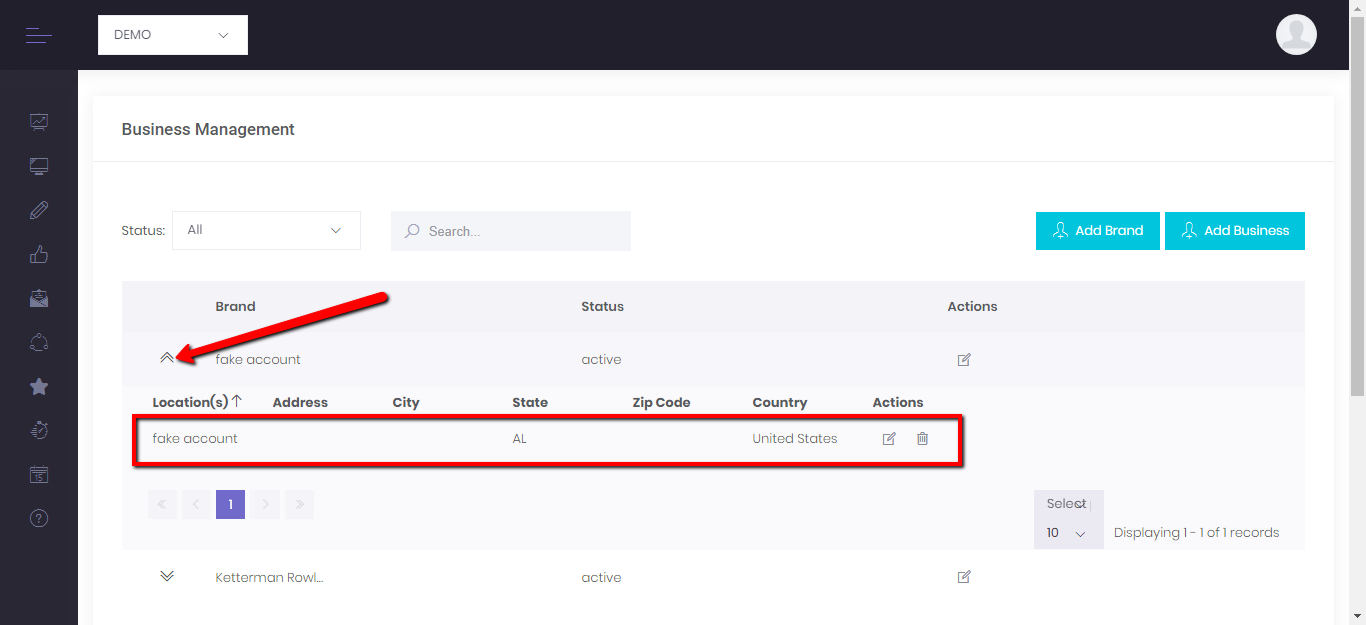Screen dimensions: 1366x625
Task: Open the page size dropdown showing 10
Action: tap(1067, 533)
